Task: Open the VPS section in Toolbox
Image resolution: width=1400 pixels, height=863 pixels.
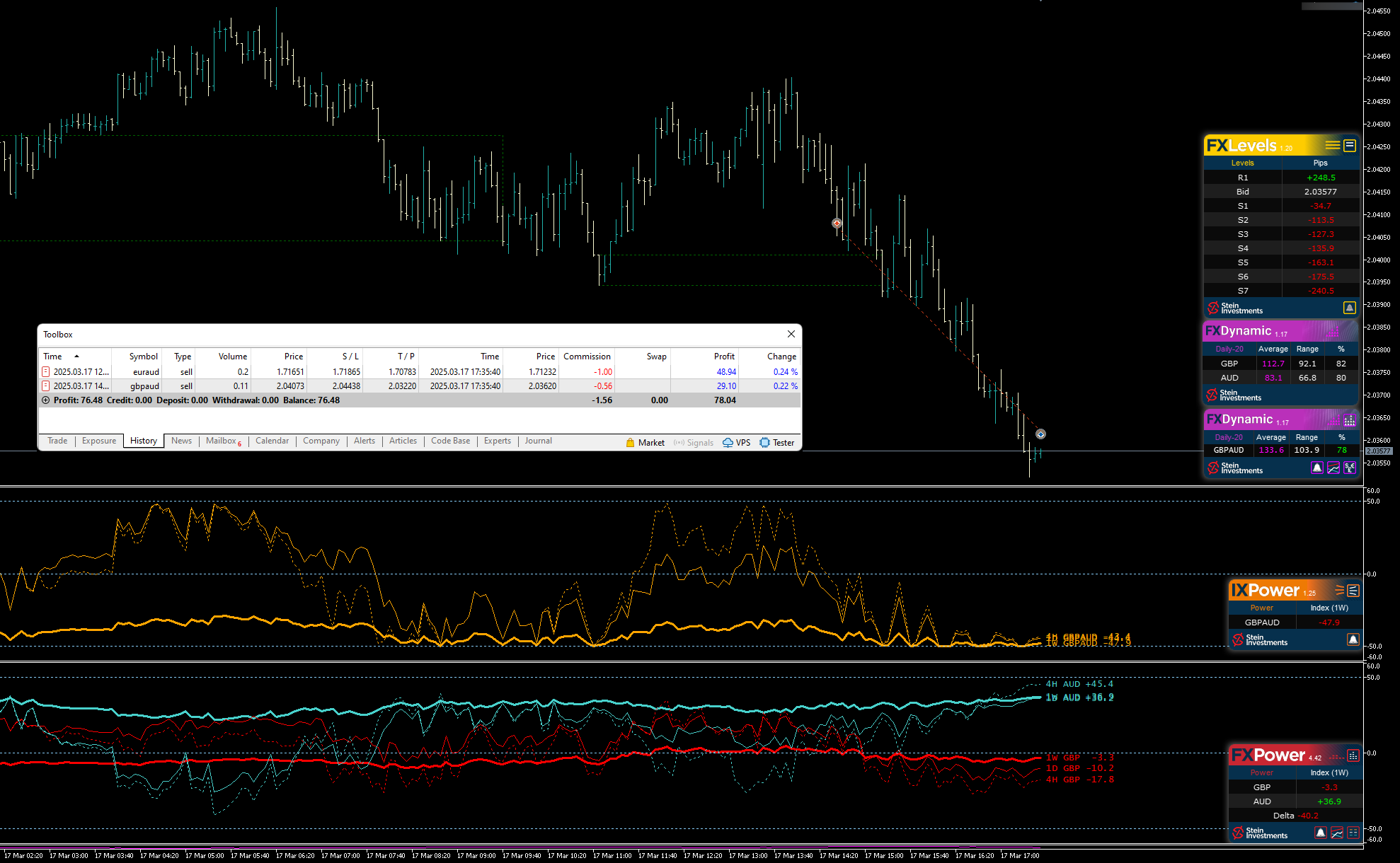Action: (x=737, y=443)
